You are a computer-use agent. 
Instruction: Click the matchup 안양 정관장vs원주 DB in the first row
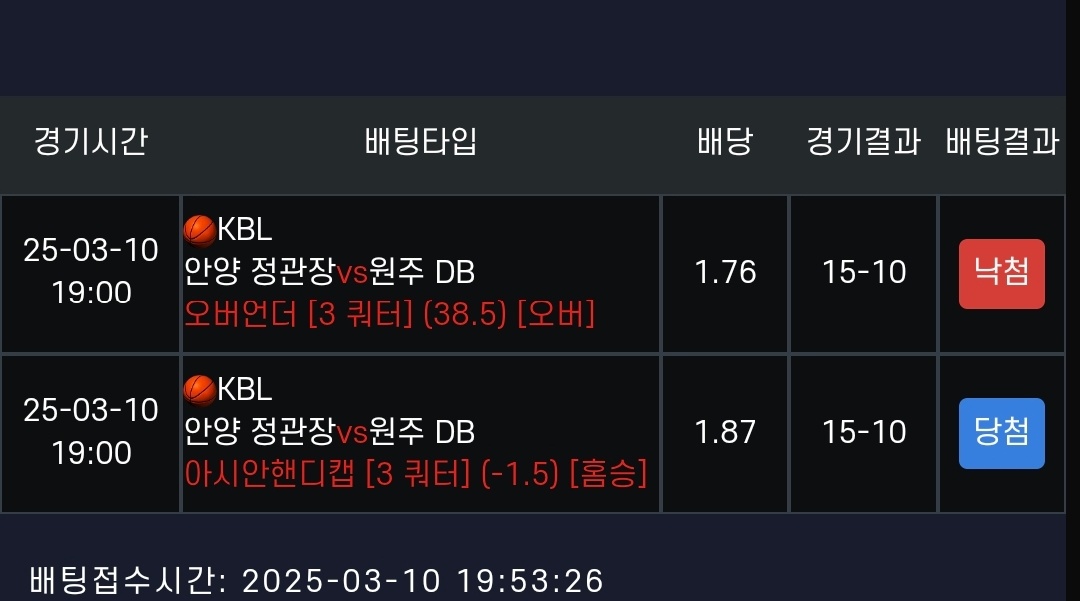tap(330, 272)
